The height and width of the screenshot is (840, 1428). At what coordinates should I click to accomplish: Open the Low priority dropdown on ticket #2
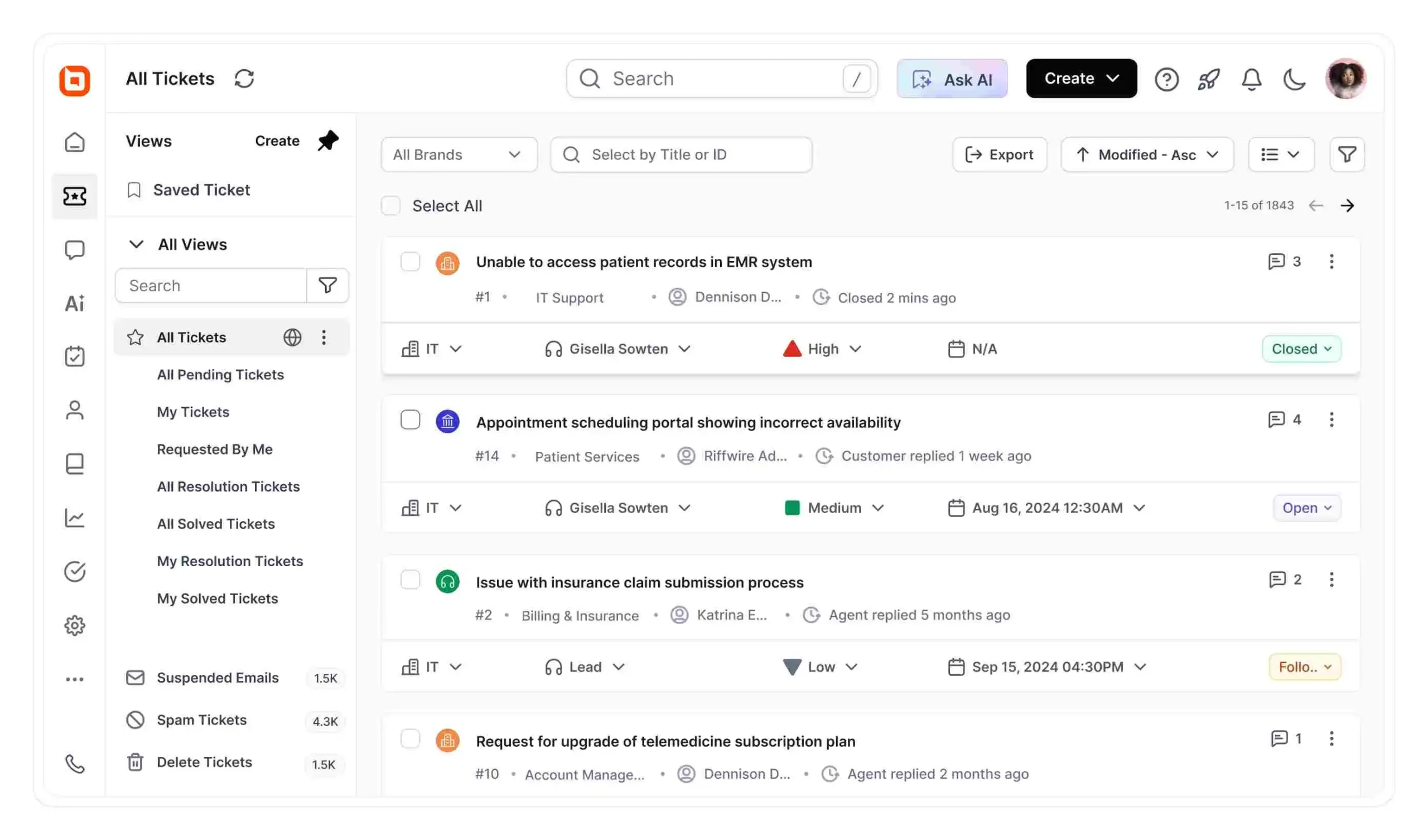coord(821,667)
